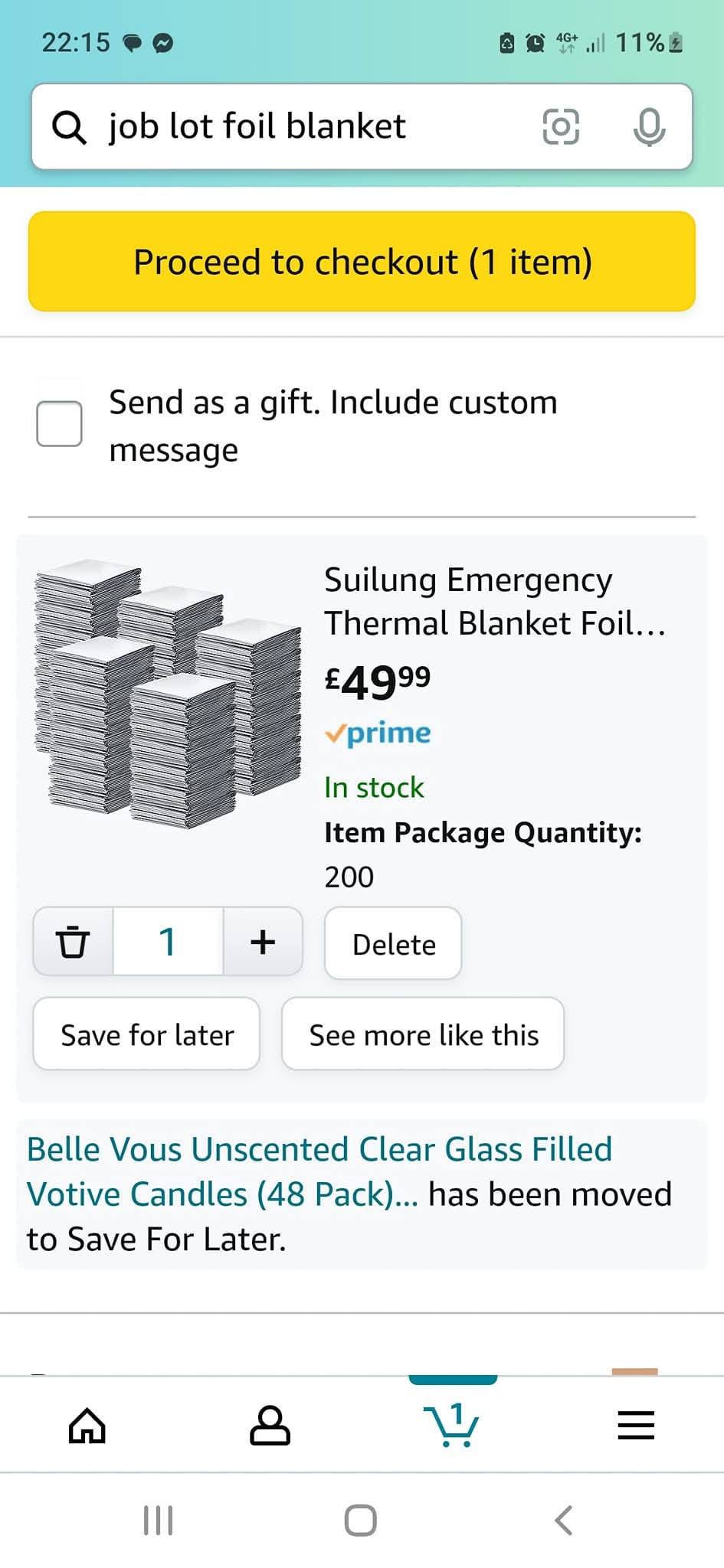Open the Home tab icon
The width and height of the screenshot is (724, 1568).
pos(87,1426)
